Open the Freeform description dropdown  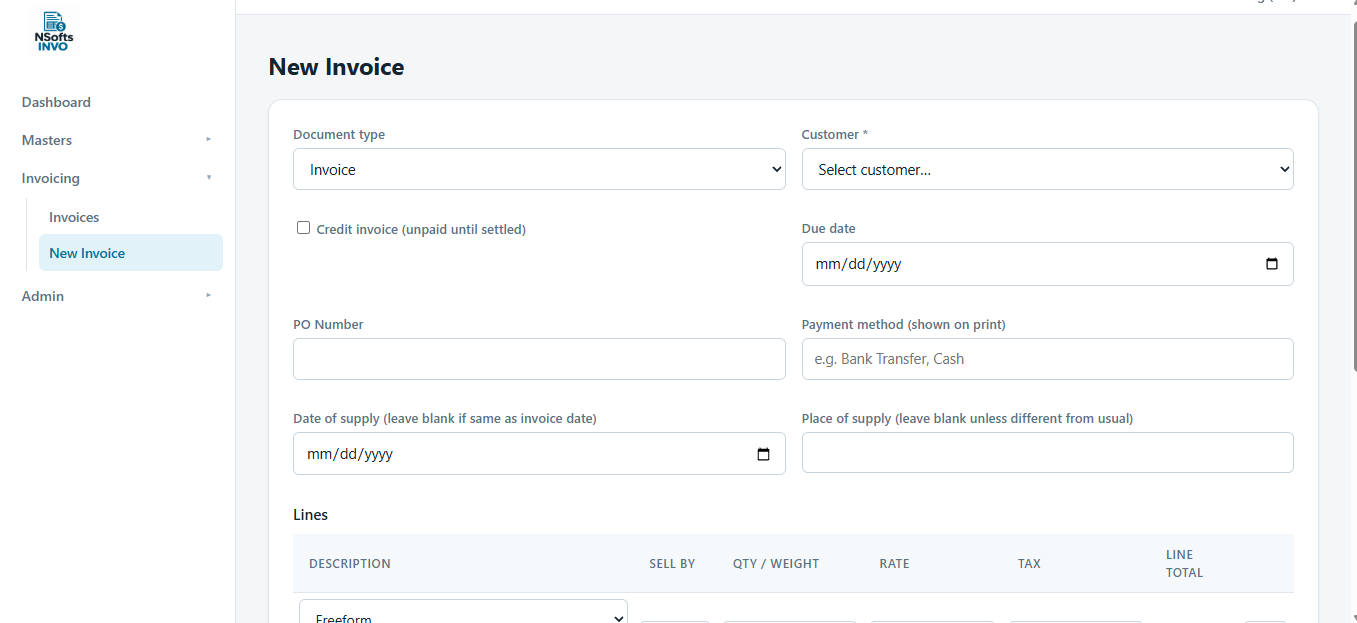(x=463, y=611)
